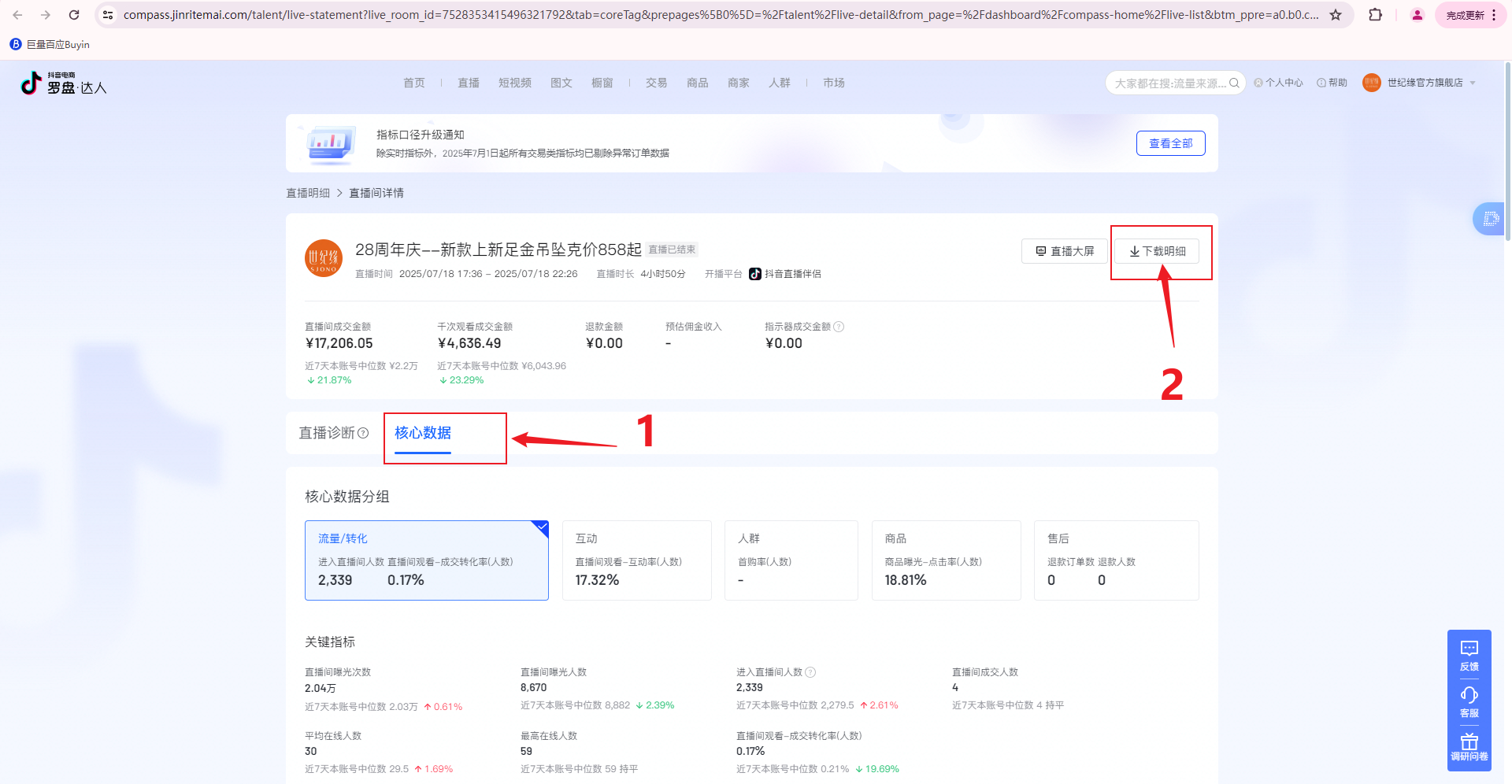The image size is (1512, 784).
Task: Click the top search input field
Action: (x=1169, y=83)
